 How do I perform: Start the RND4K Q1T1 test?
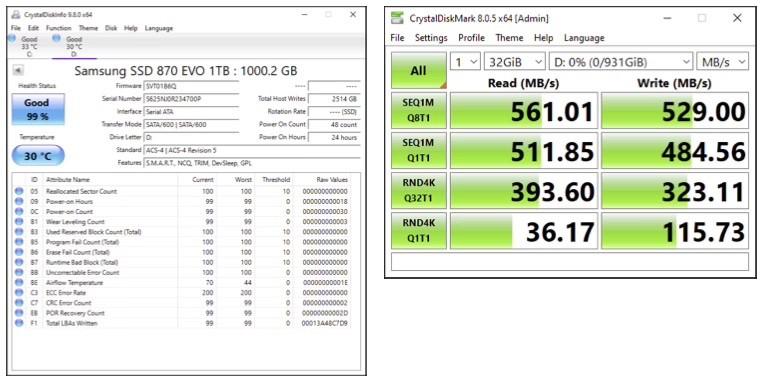(419, 231)
